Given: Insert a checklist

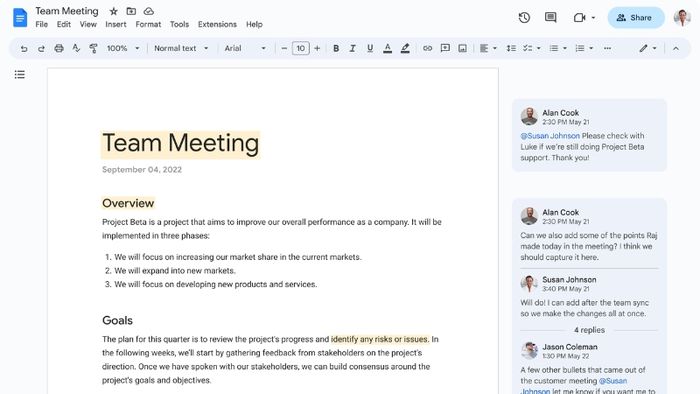Looking at the screenshot, I should (528, 48).
